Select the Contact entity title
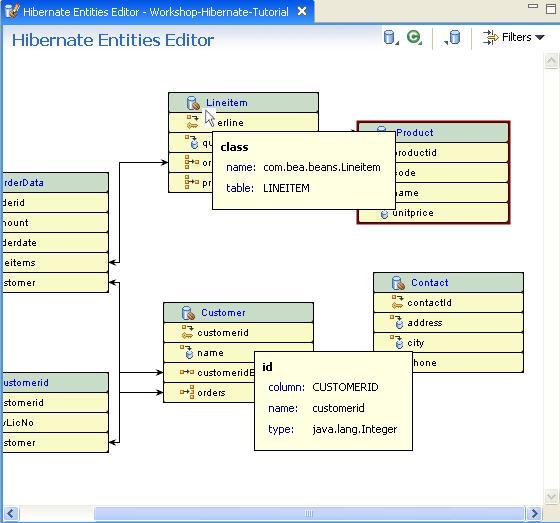Screen dimensions: 560x523 pos(430,283)
